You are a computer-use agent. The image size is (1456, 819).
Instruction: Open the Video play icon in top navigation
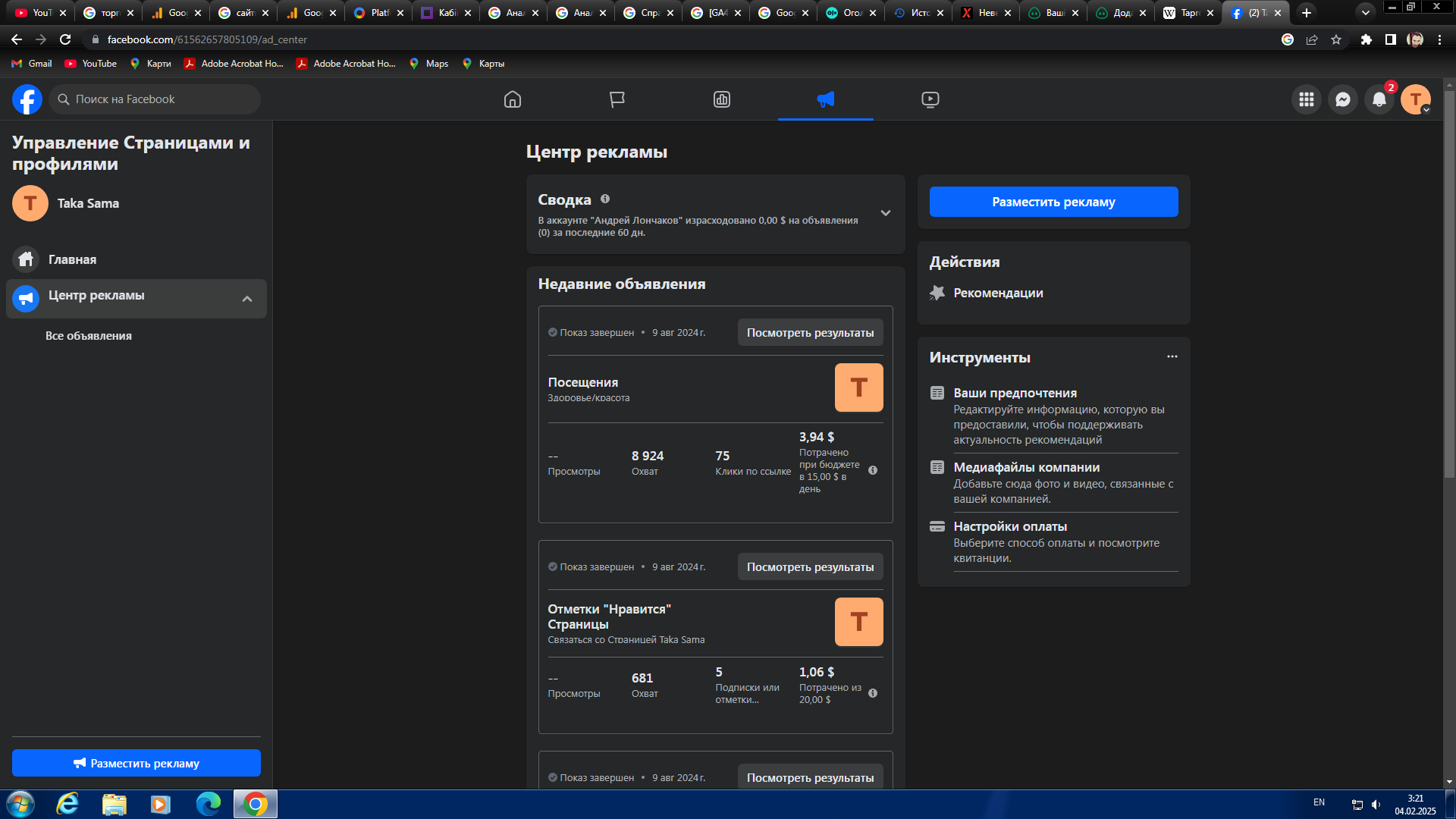point(930,99)
